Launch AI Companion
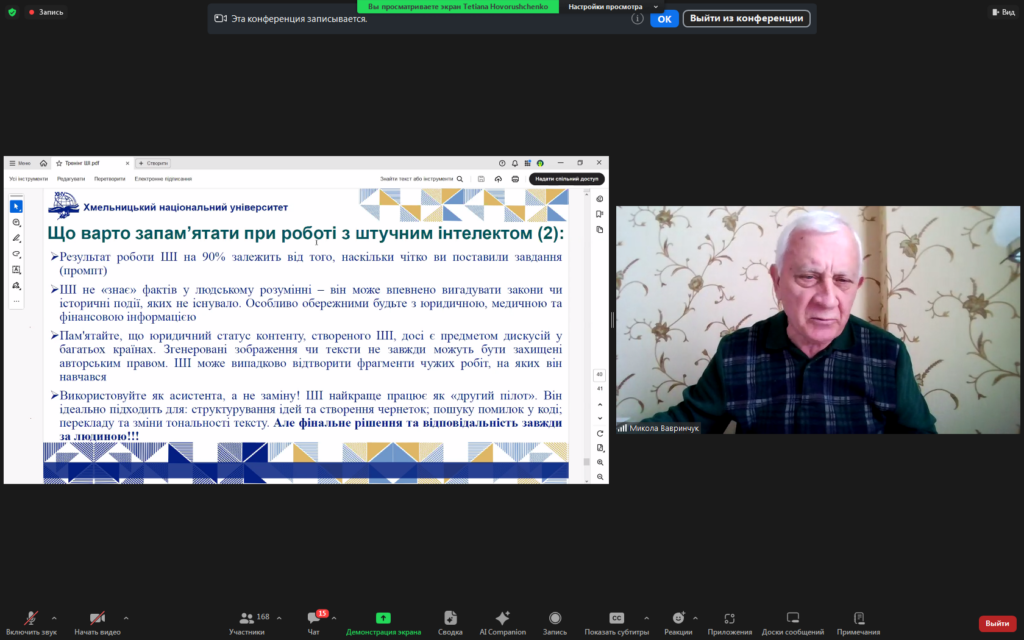The image size is (1024, 640). point(502,622)
